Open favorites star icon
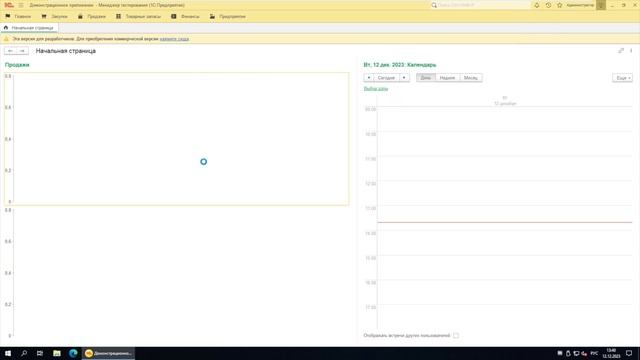This screenshot has height=360, width=640. (560, 5)
